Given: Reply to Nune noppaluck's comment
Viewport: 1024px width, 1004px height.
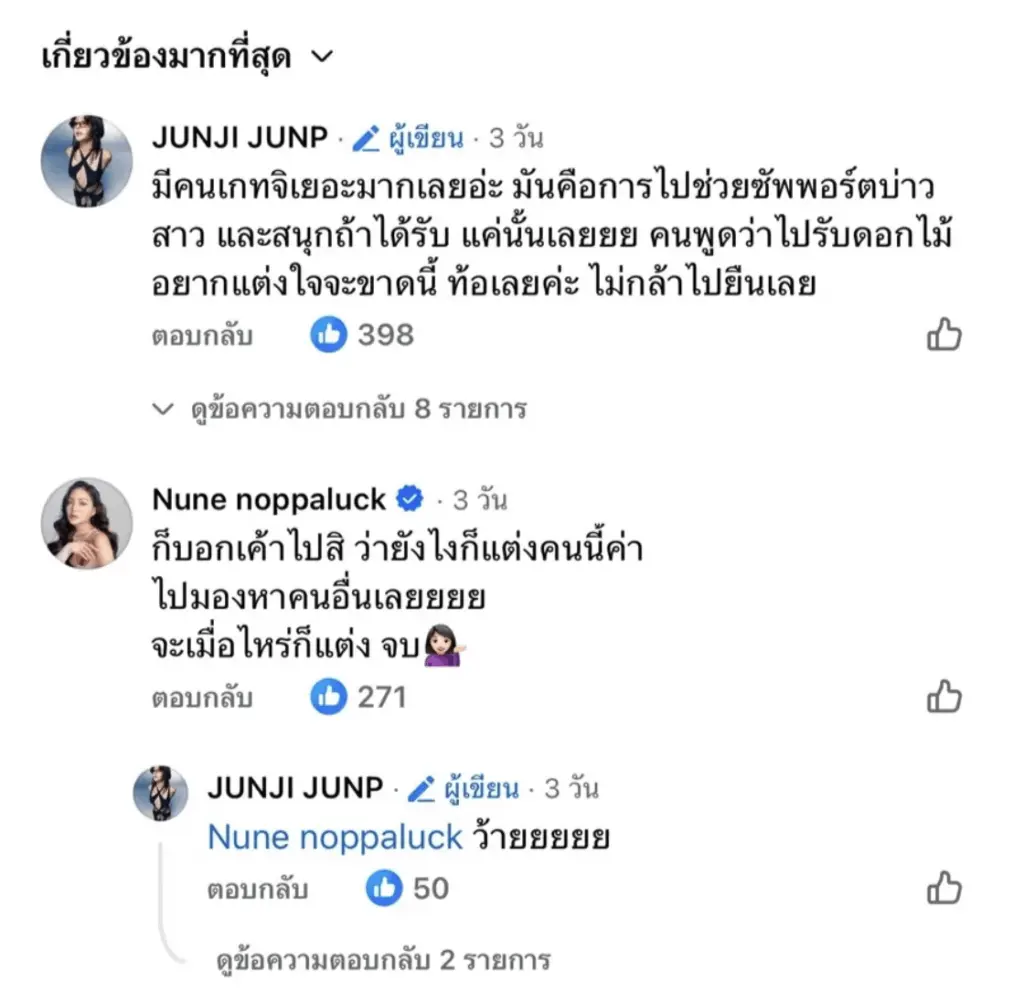Looking at the screenshot, I should (x=202, y=697).
